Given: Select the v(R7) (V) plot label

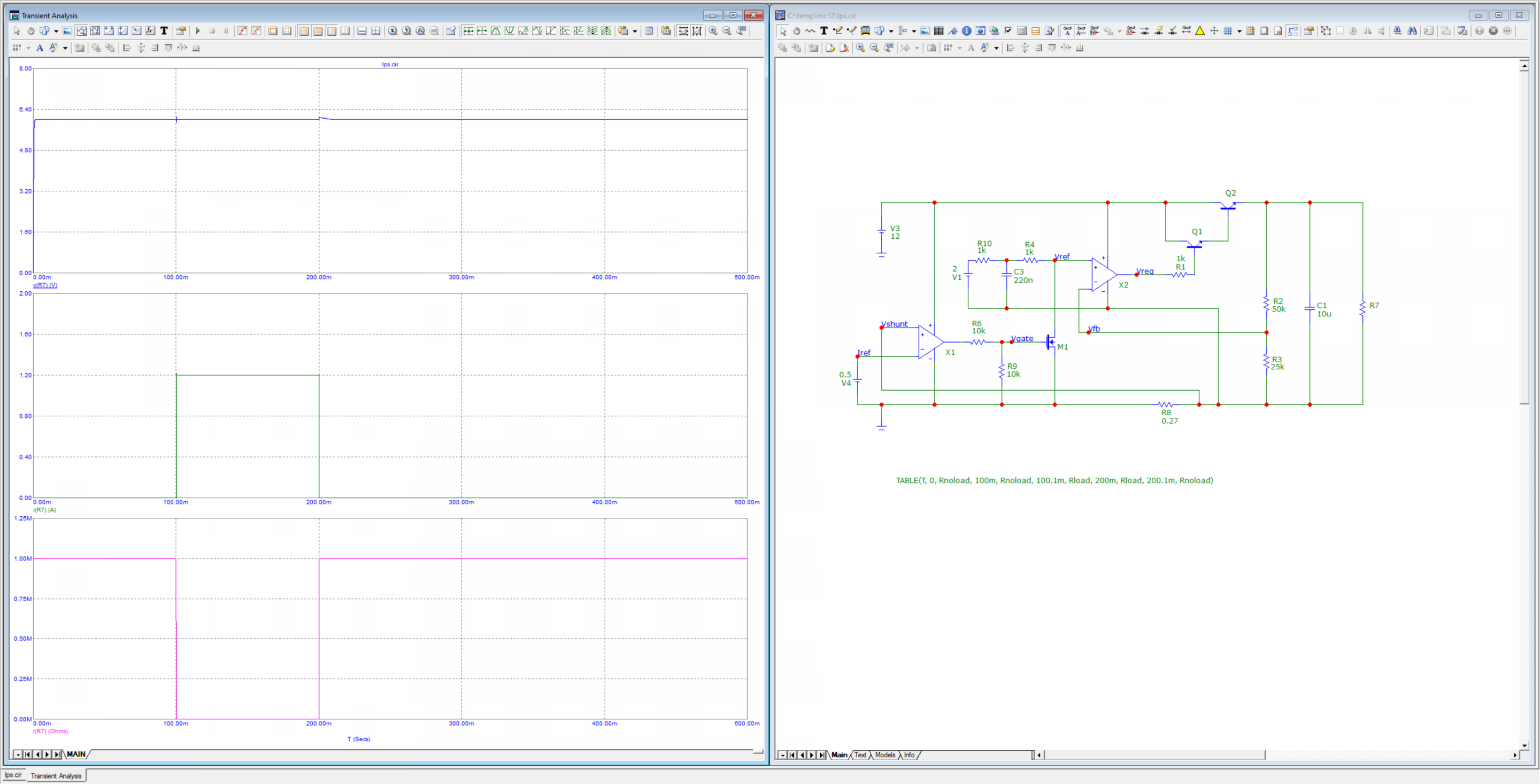Looking at the screenshot, I should (x=45, y=285).
